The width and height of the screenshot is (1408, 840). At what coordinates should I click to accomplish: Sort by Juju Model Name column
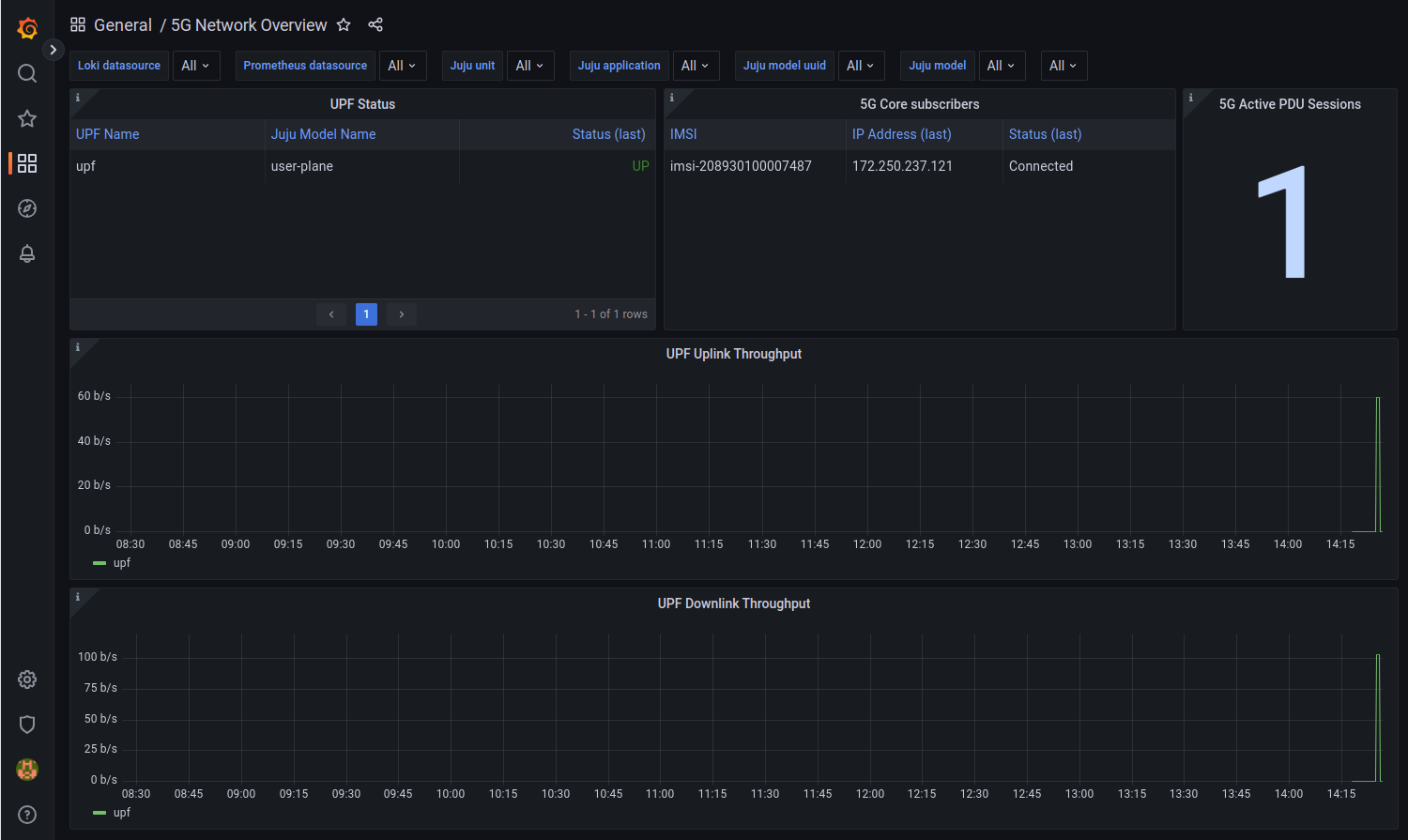click(324, 134)
